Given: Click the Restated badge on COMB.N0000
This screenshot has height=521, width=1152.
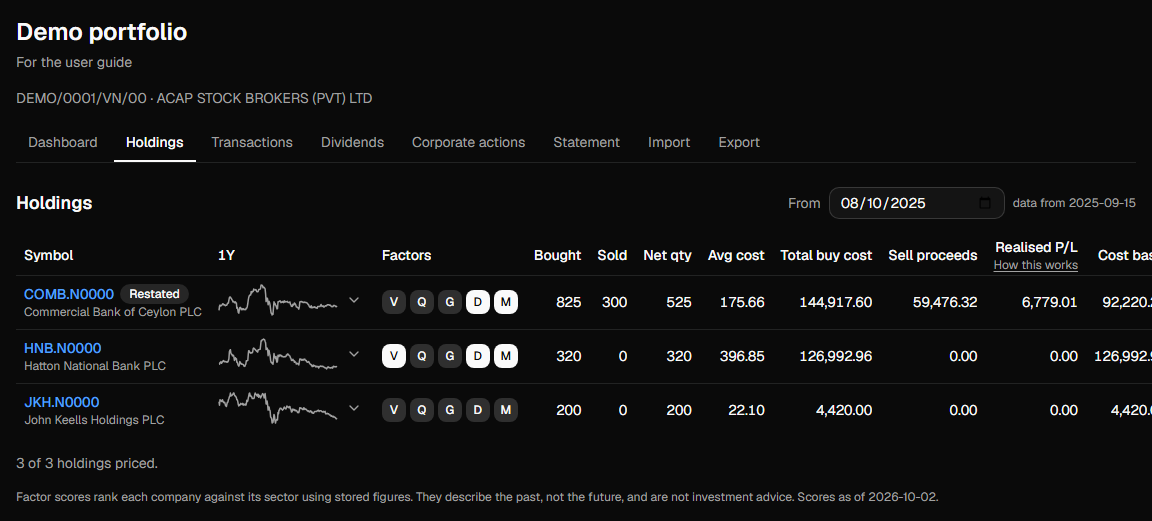Looking at the screenshot, I should tap(154, 294).
